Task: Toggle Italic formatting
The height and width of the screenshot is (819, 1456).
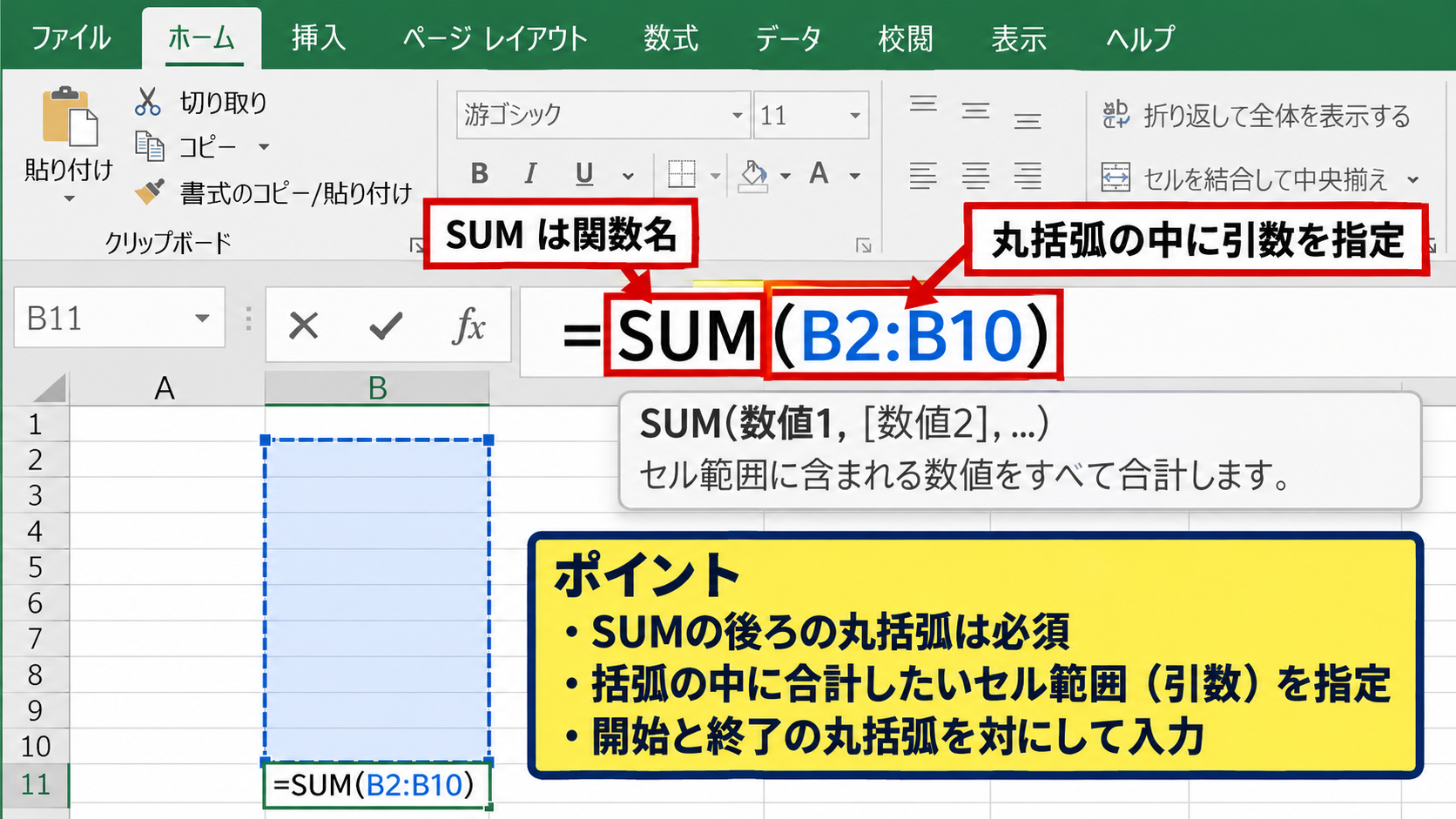Action: point(530,174)
